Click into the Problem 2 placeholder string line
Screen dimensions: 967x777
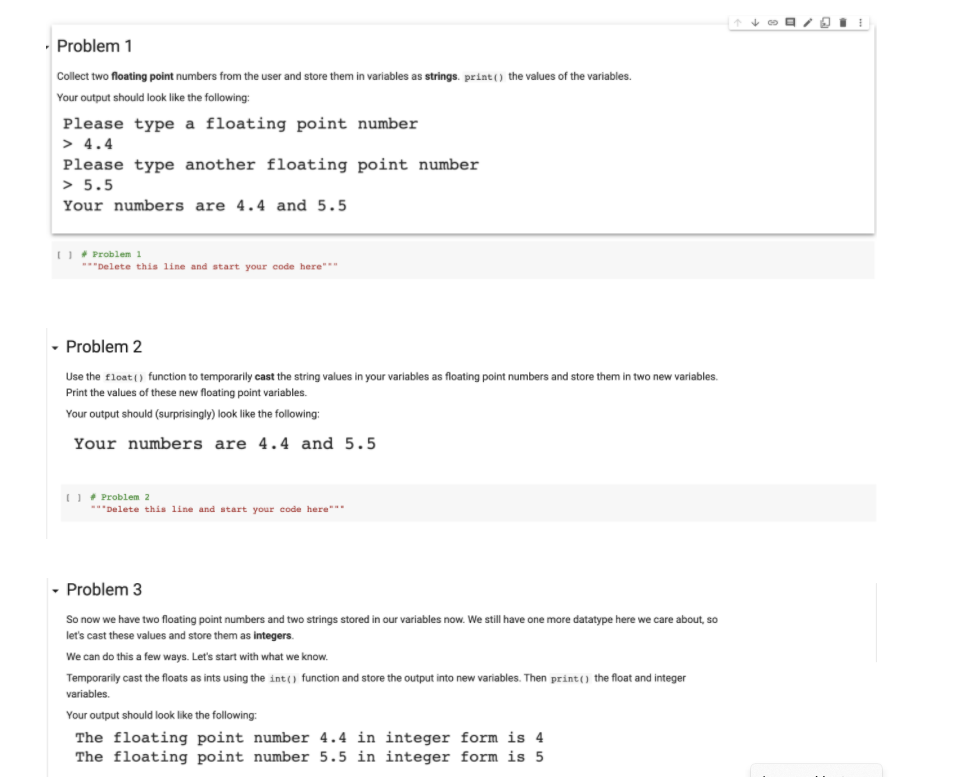(x=217, y=510)
